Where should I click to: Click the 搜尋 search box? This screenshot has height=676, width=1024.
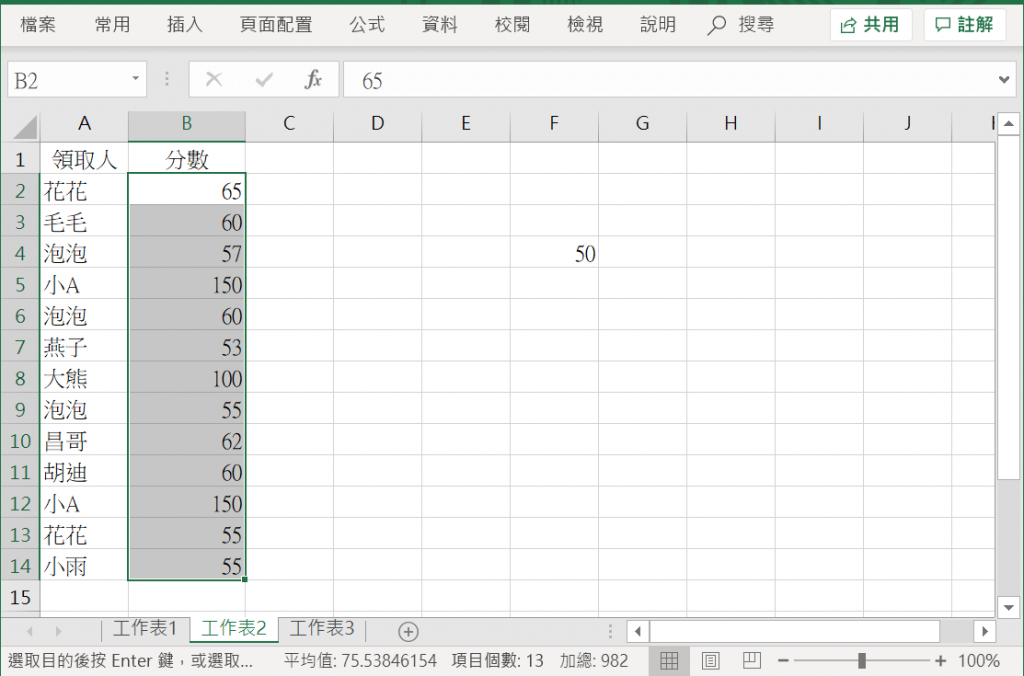coord(756,25)
